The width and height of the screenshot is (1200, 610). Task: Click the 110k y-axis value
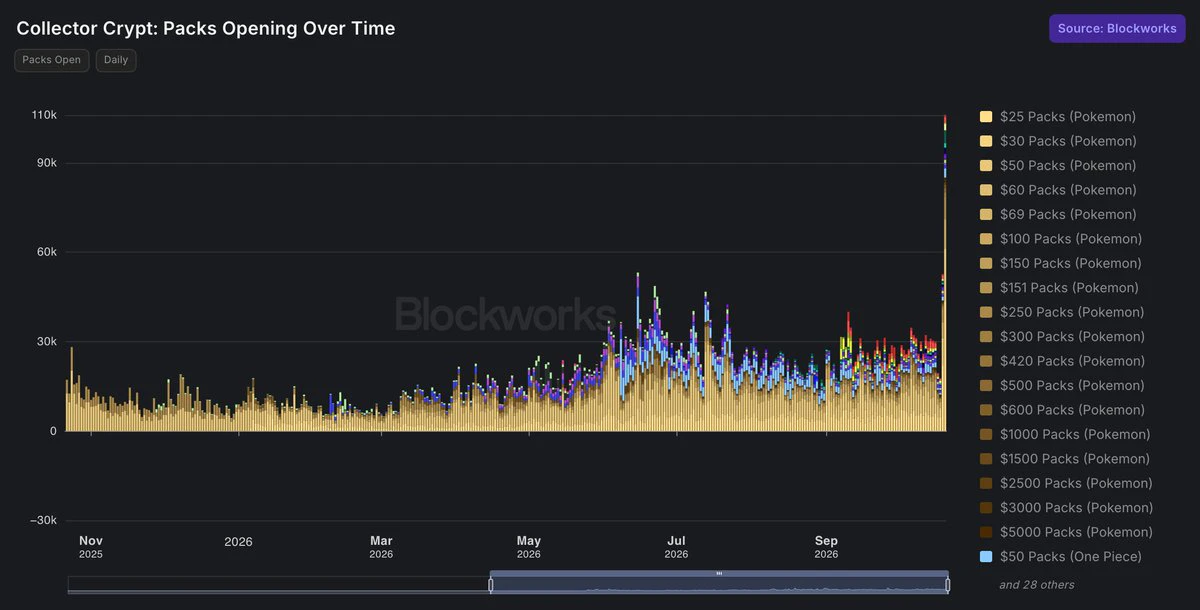(44, 116)
